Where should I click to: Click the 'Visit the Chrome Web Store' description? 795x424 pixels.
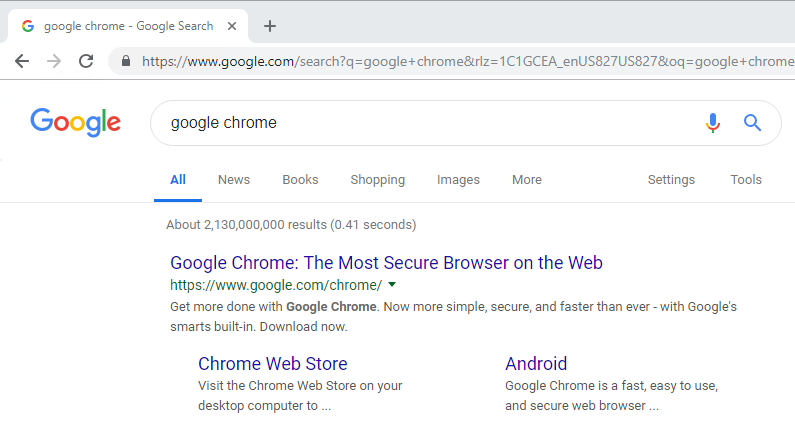click(300, 396)
